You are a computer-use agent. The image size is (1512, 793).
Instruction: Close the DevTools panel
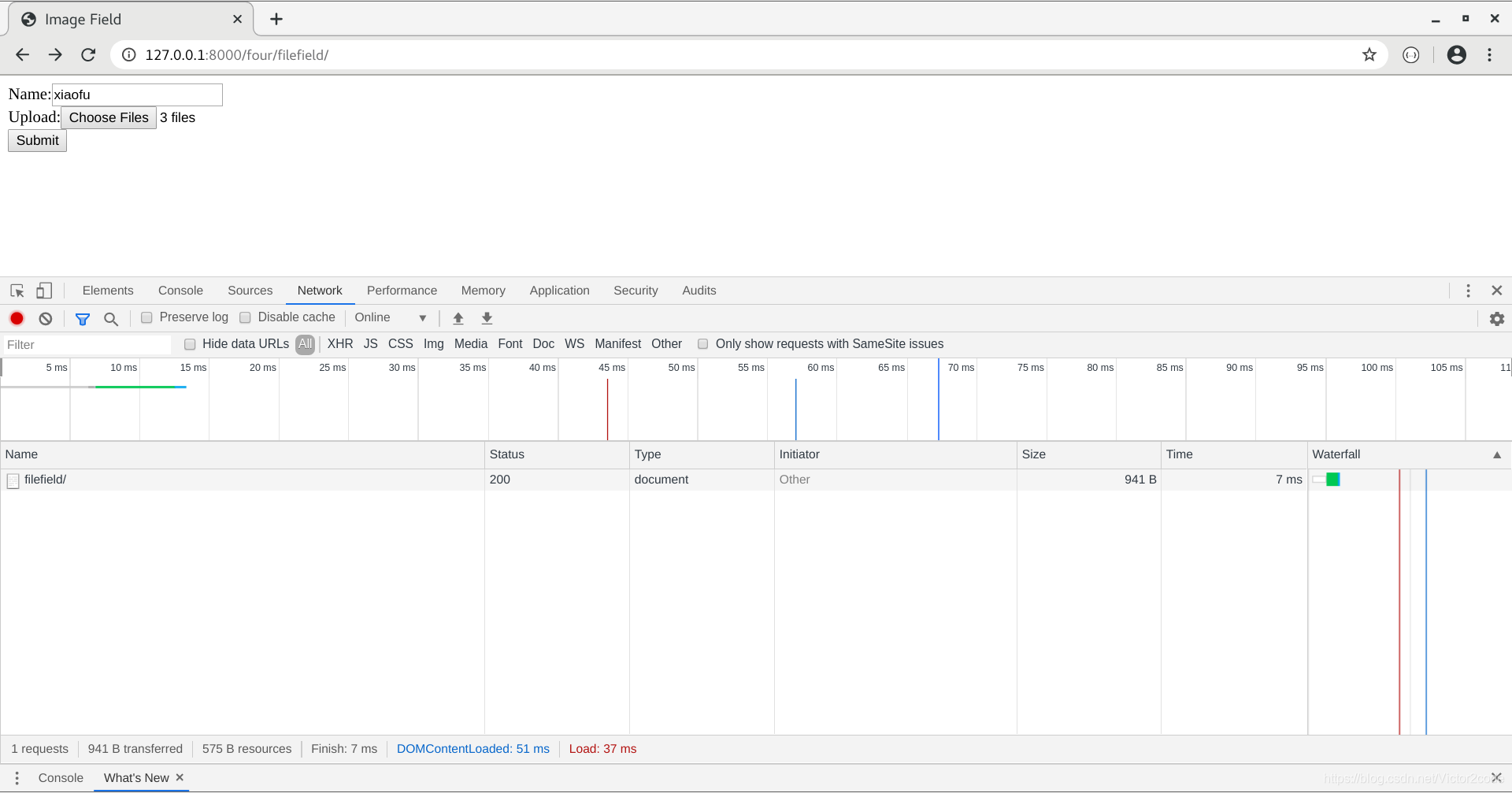click(1497, 291)
